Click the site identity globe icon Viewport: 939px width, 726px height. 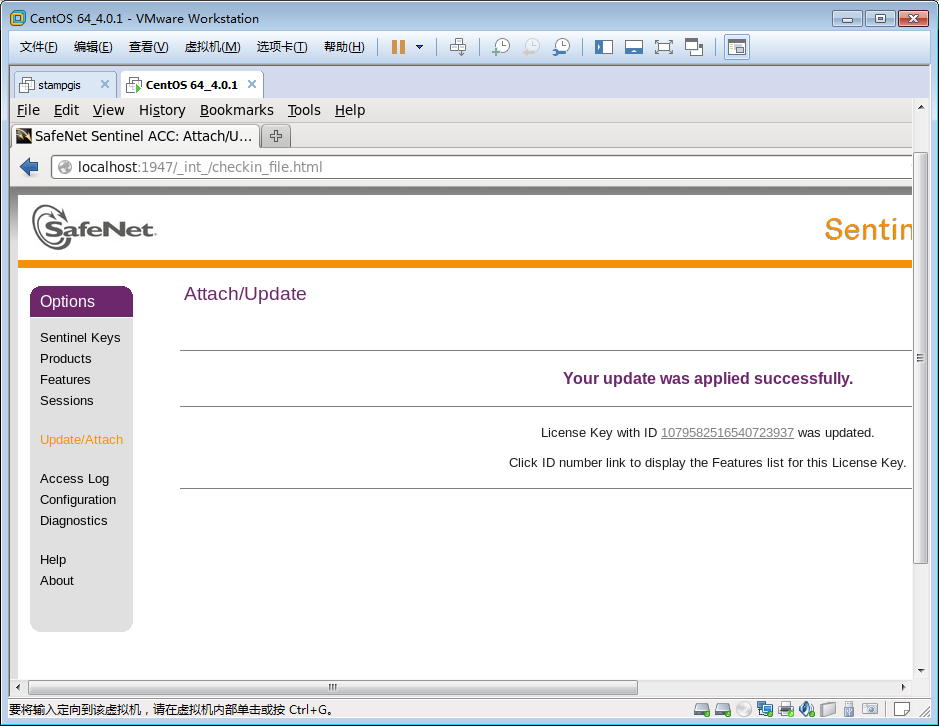pos(65,167)
